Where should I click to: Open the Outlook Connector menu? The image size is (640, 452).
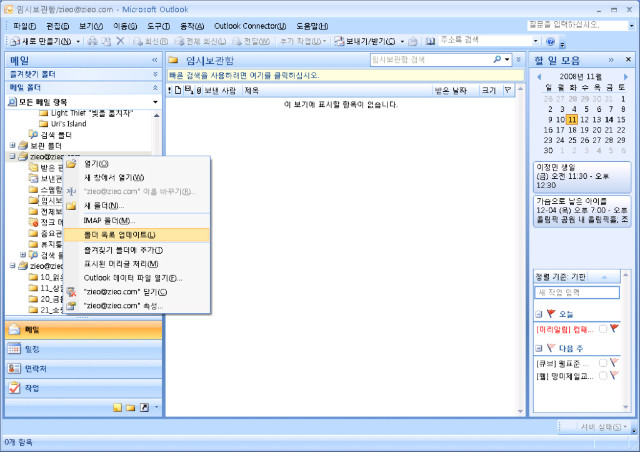coord(250,26)
